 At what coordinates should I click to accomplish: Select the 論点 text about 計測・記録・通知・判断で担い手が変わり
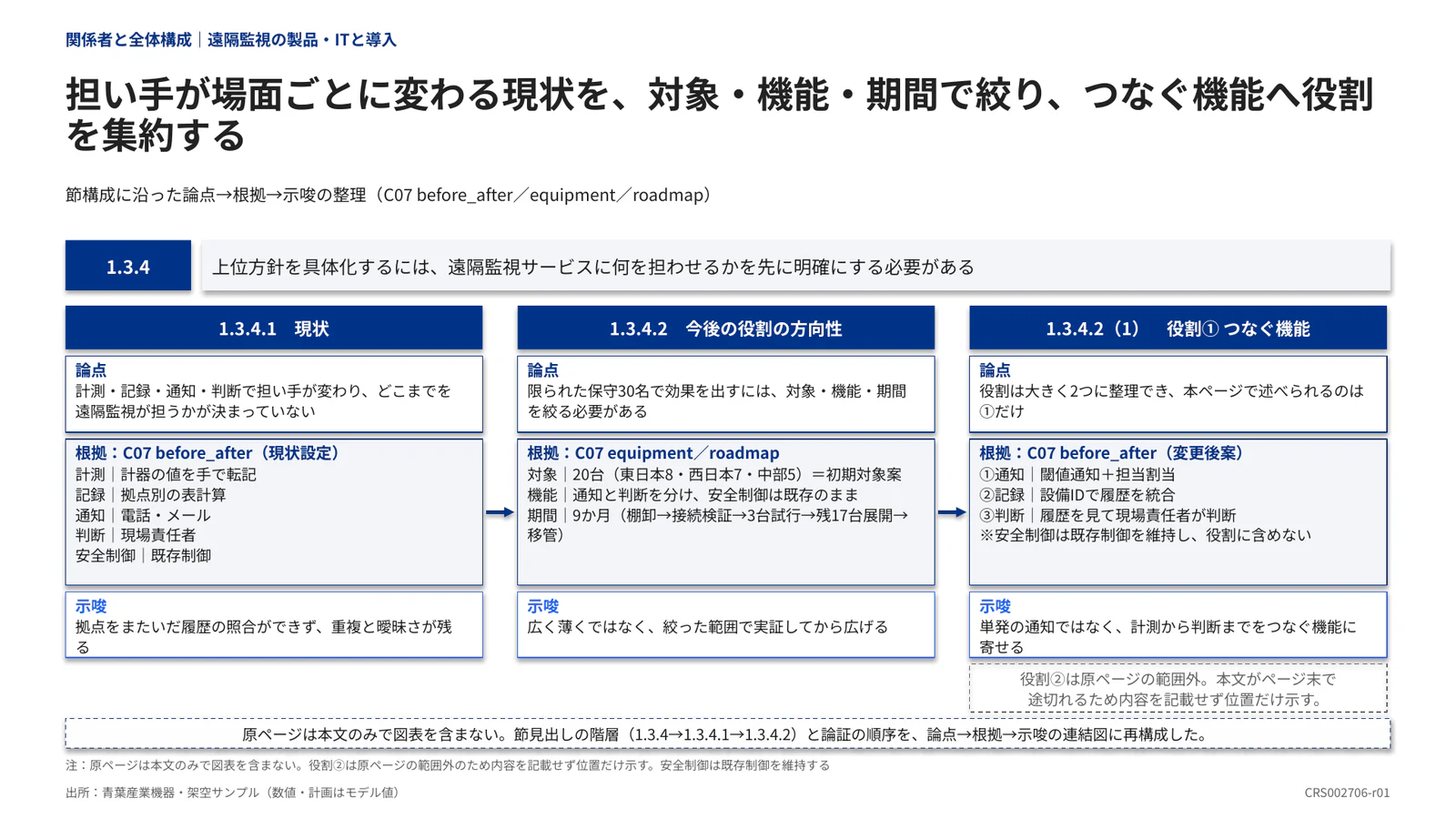click(264, 401)
